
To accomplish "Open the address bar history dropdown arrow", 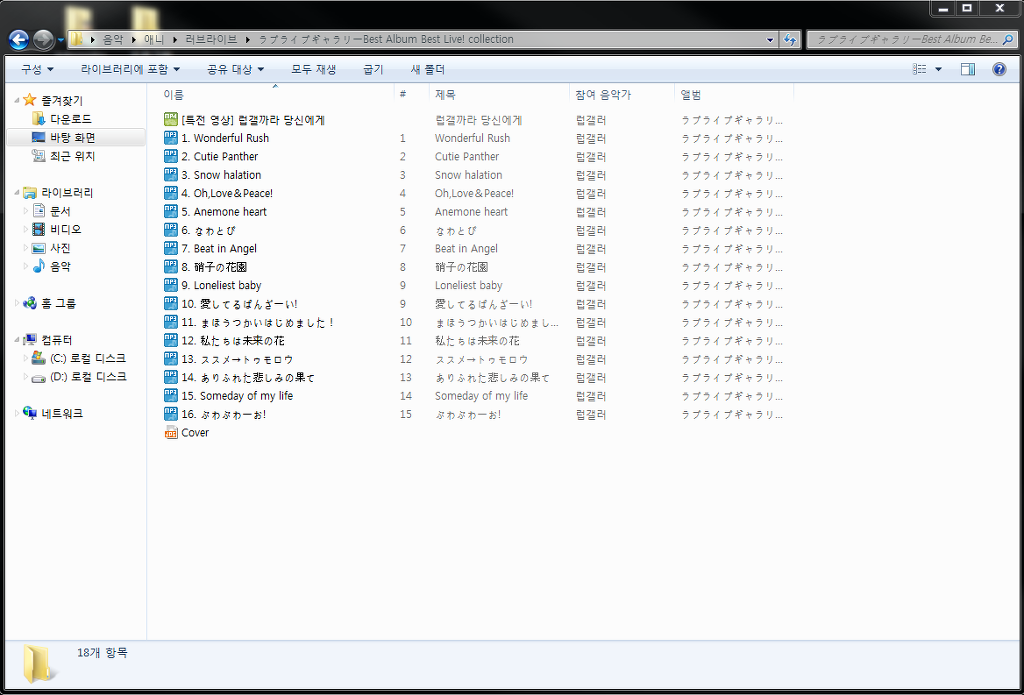I will (771, 39).
